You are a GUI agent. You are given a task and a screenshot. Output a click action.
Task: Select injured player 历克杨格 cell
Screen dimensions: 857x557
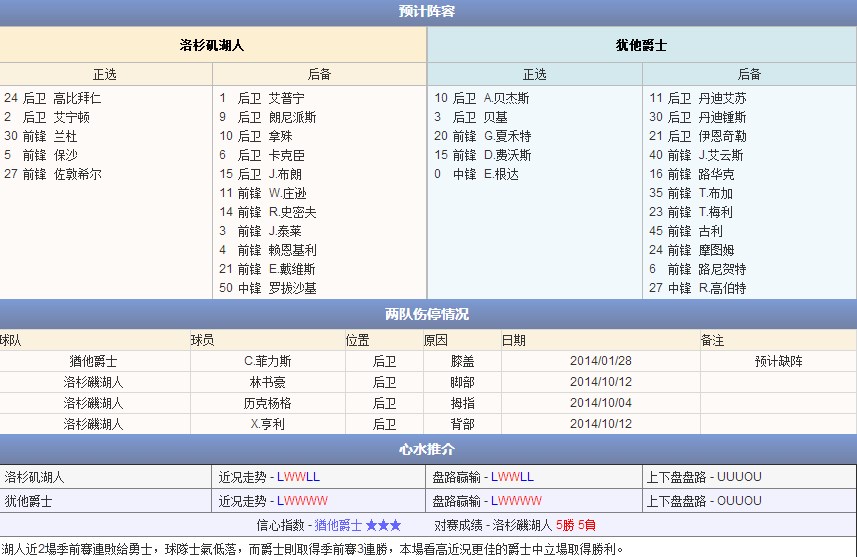coord(268,403)
